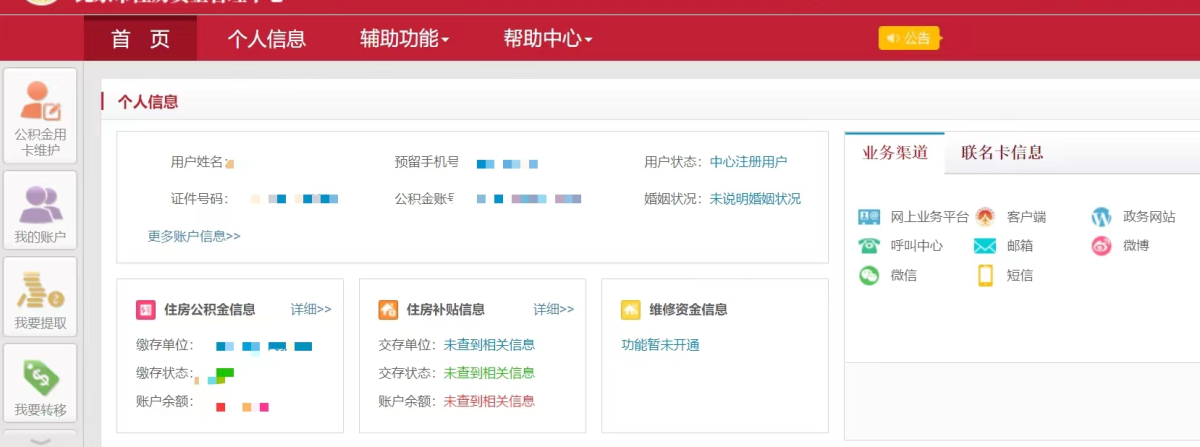This screenshot has height=447, width=1200.
Task: Click 更多账户信息>> link
Action: point(194,236)
